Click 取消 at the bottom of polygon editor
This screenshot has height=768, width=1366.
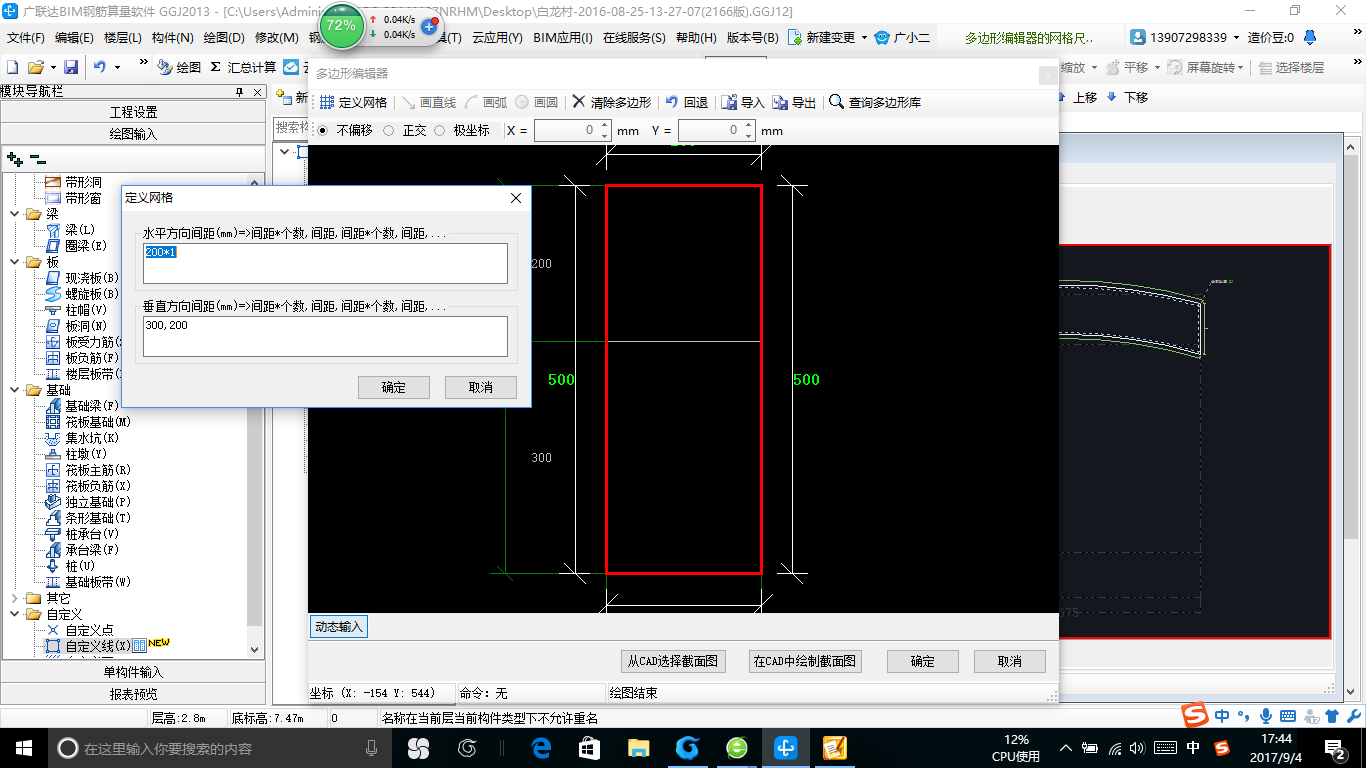click(1009, 661)
